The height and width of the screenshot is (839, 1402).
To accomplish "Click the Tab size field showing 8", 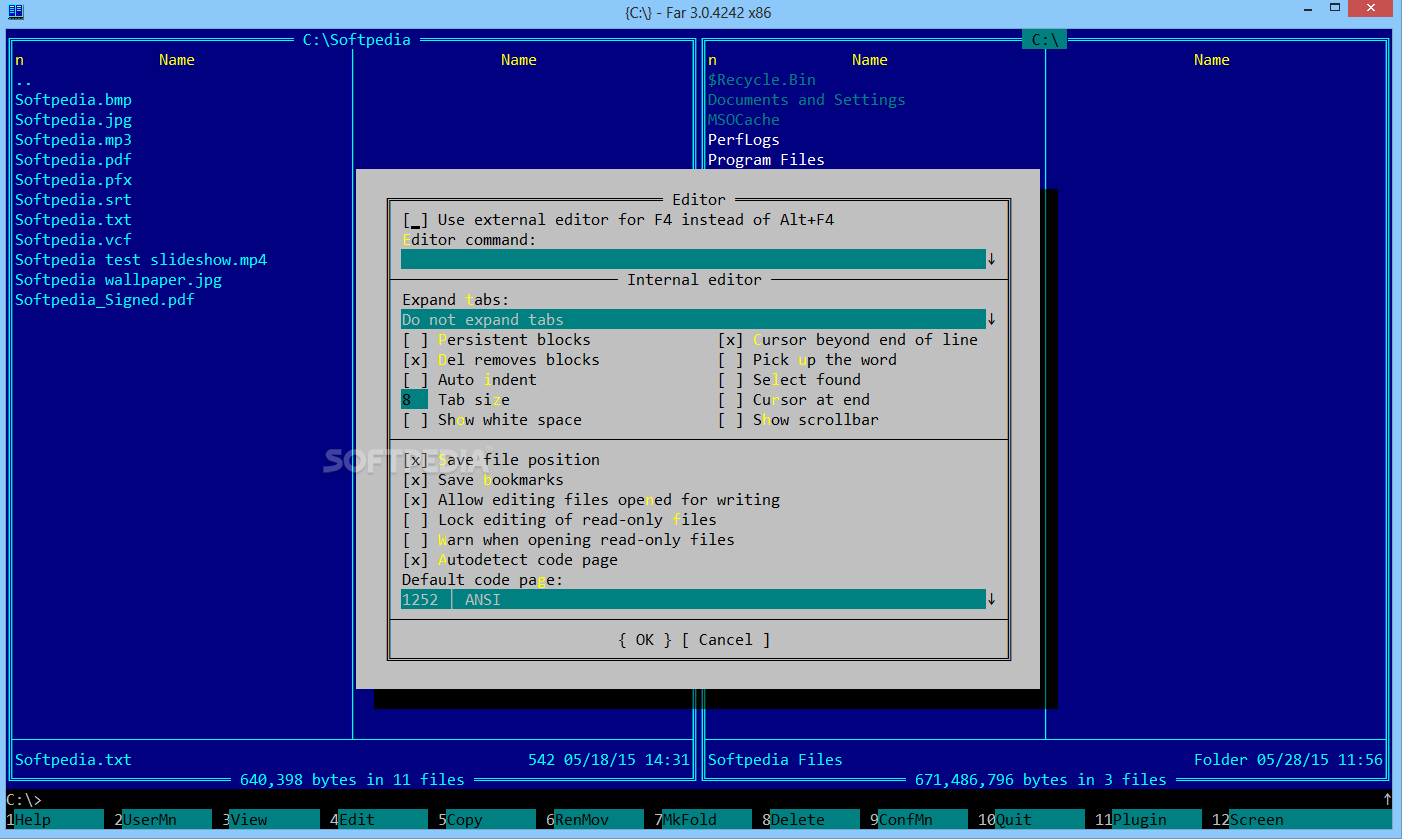I will [414, 400].
